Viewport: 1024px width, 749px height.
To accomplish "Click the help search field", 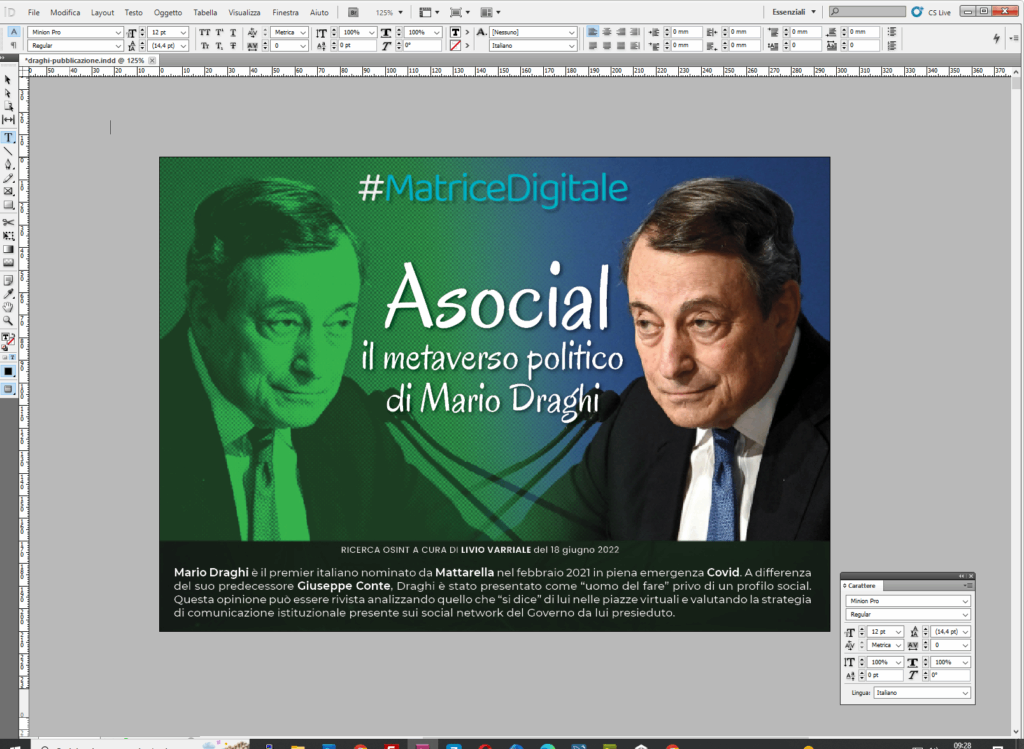I will pyautogui.click(x=867, y=12).
